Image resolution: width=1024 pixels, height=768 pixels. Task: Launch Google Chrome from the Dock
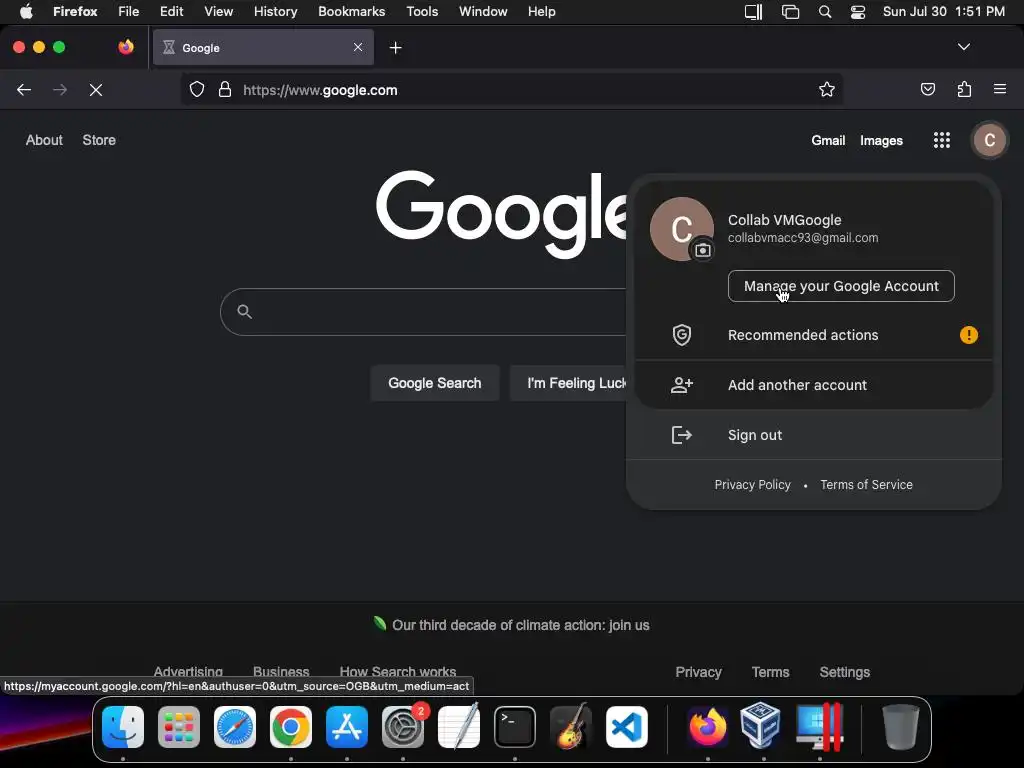(x=291, y=727)
